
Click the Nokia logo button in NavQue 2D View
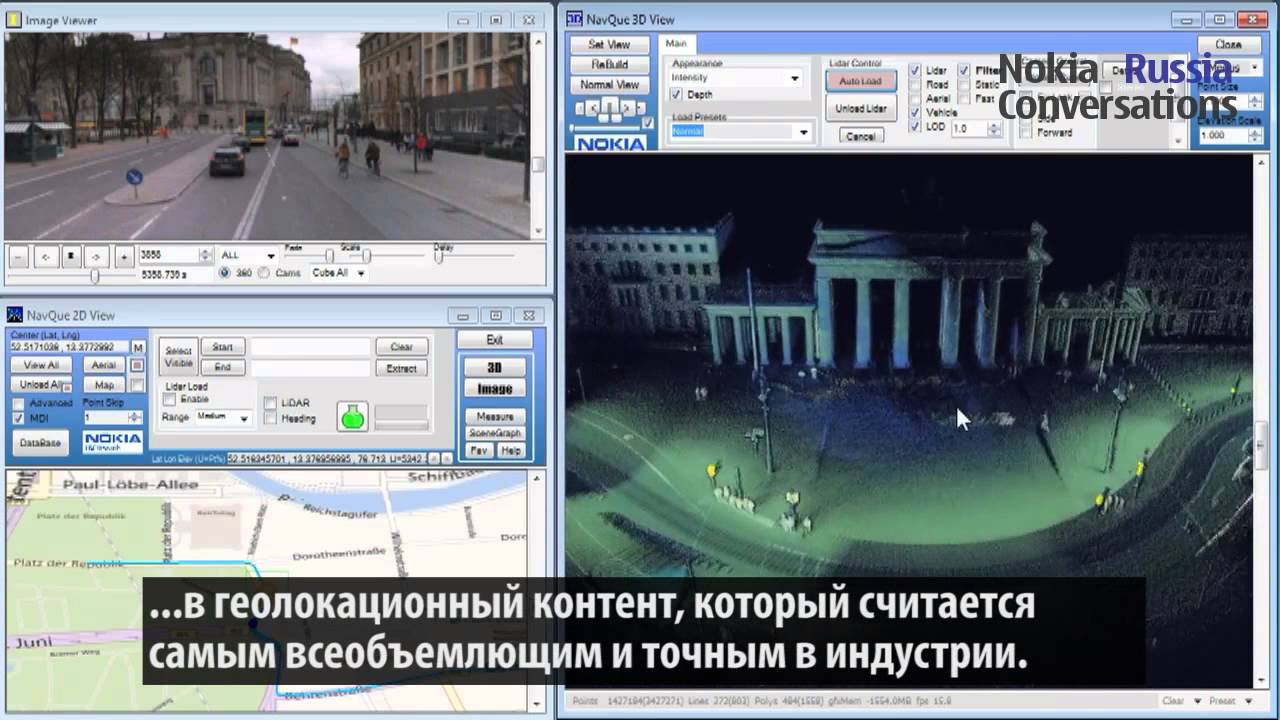point(113,442)
